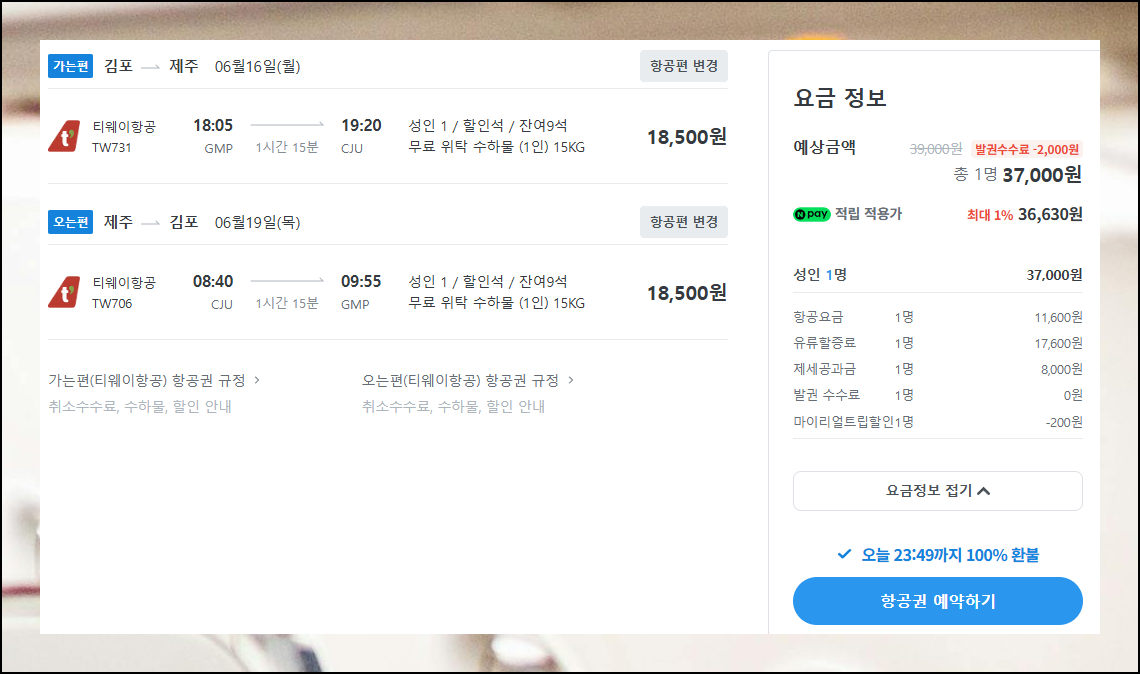Click the total 37,000원 estimated amount
The width and height of the screenshot is (1140, 674).
(1042, 174)
